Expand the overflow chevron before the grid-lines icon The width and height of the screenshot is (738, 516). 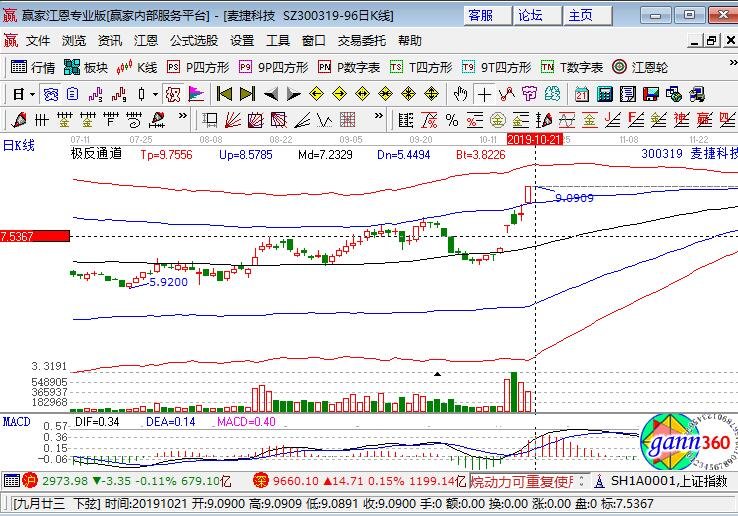tap(378, 115)
